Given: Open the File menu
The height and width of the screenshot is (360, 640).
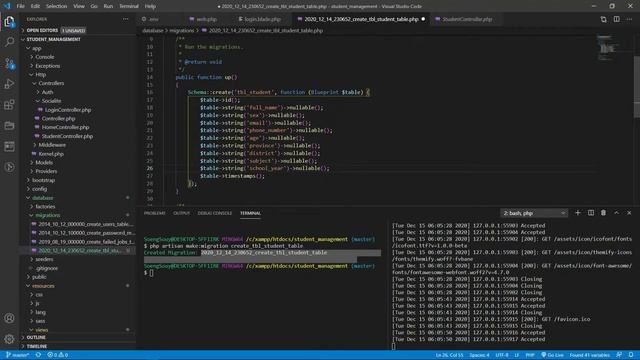Looking at the screenshot, I should click(20, 6).
